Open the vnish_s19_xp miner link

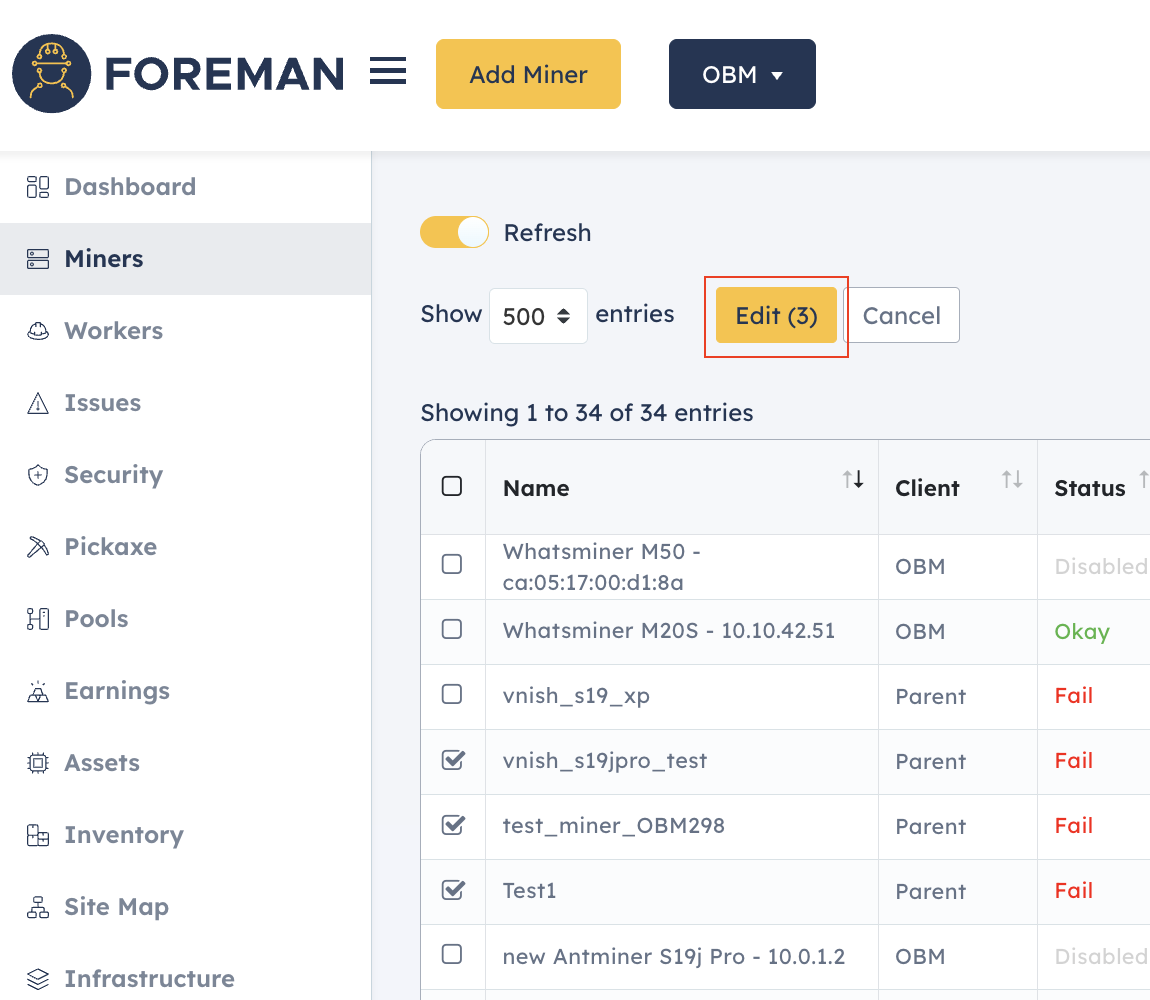click(576, 696)
